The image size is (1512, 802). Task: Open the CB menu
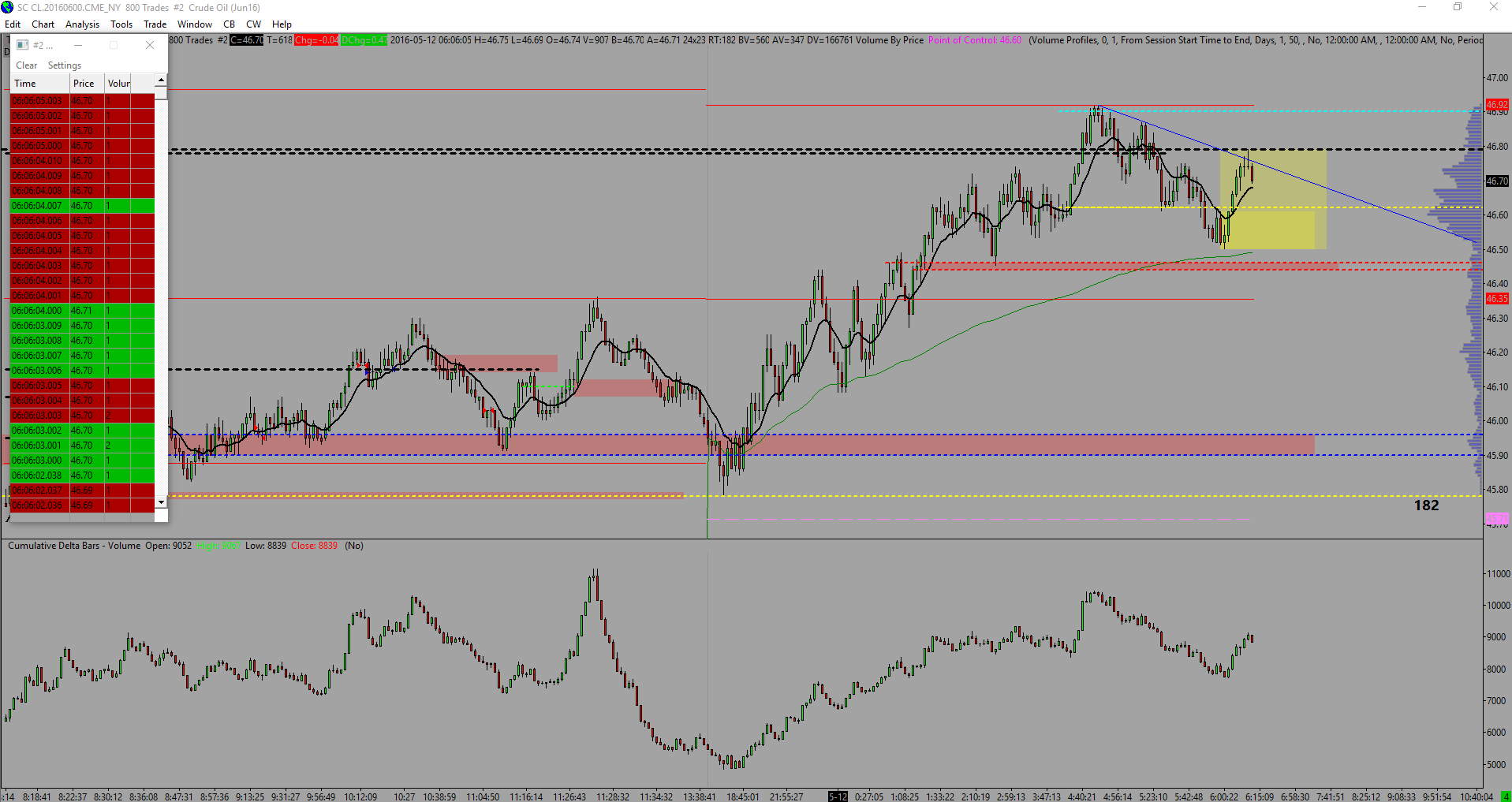click(229, 24)
